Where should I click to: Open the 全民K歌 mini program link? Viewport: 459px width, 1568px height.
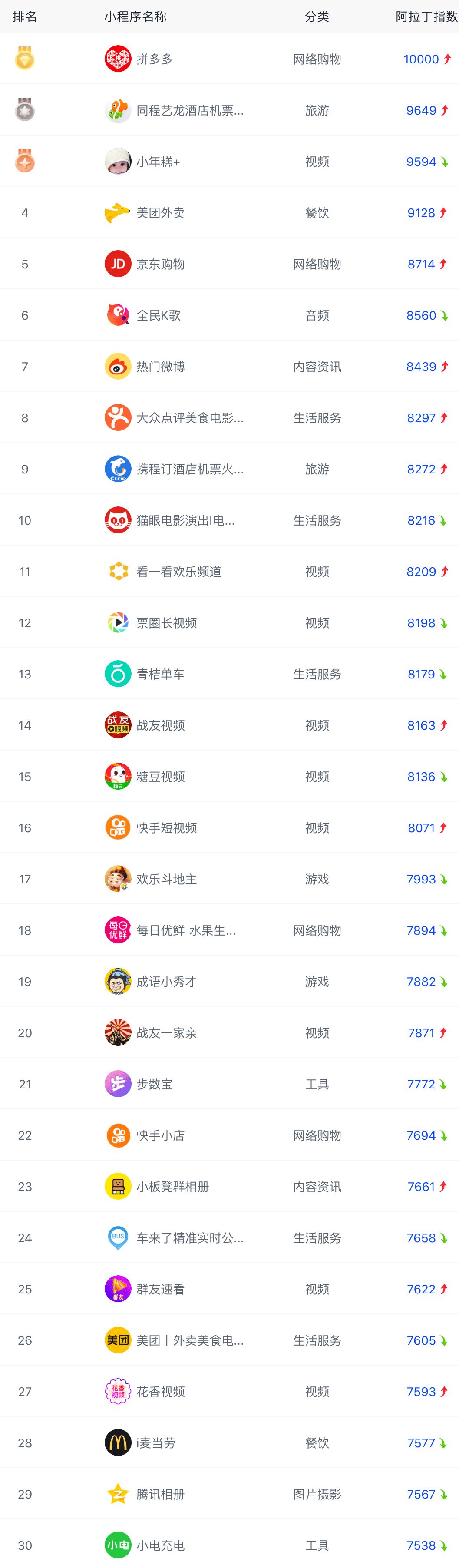(x=158, y=315)
